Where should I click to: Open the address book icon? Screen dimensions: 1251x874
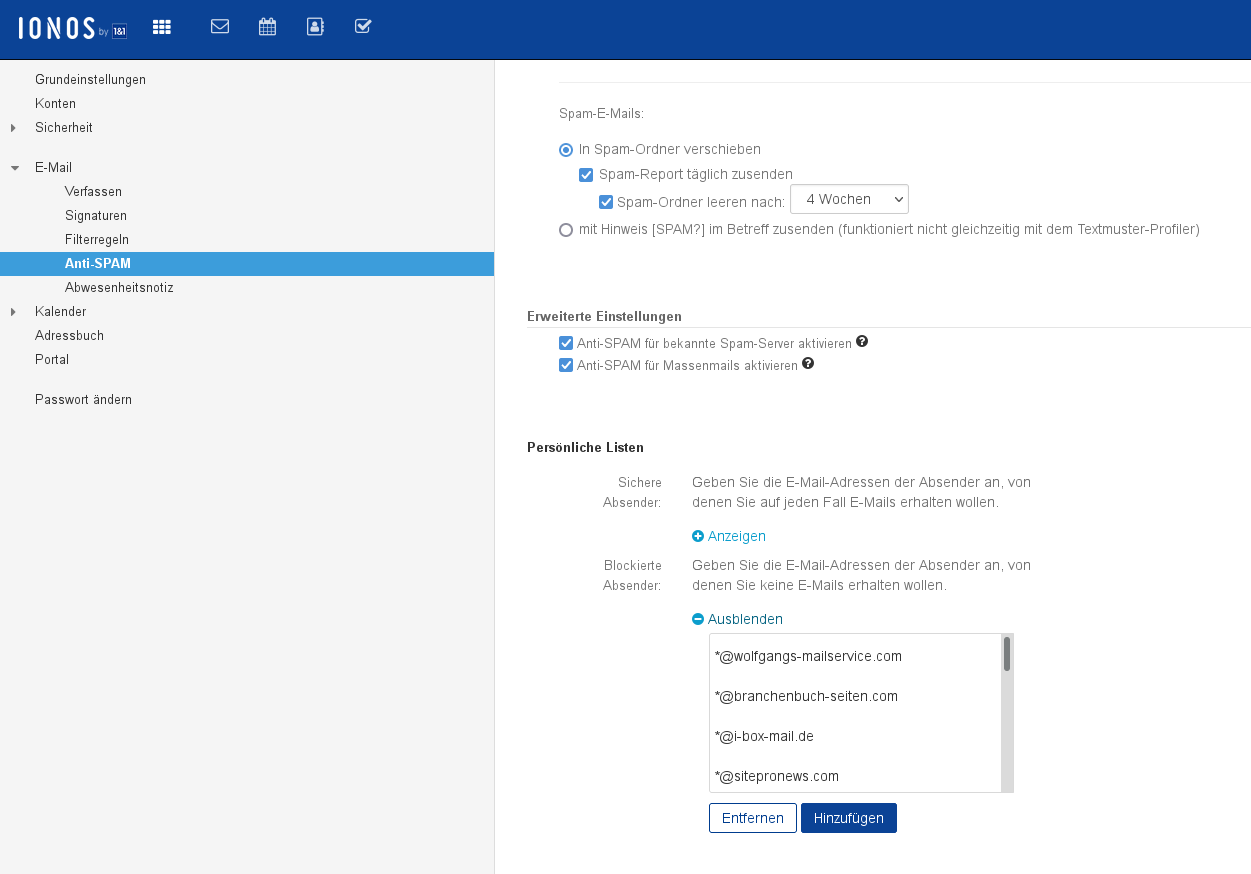(315, 27)
